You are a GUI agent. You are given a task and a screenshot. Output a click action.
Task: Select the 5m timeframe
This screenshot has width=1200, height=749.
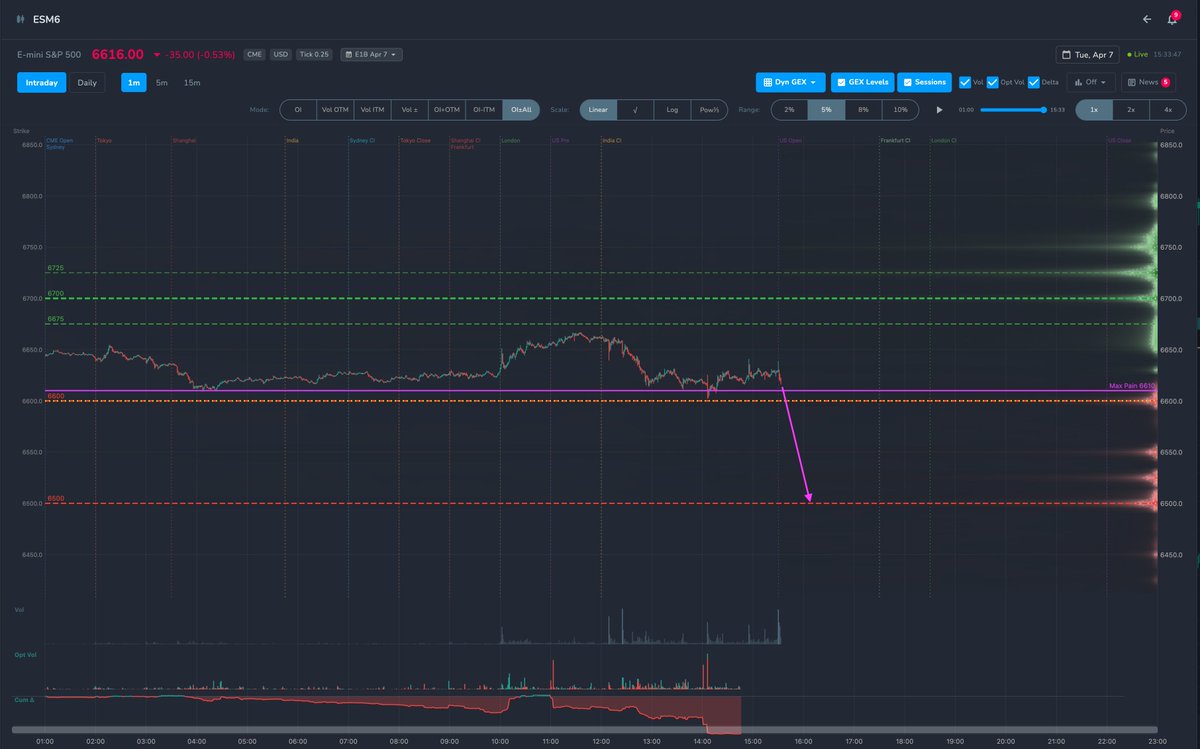162,82
